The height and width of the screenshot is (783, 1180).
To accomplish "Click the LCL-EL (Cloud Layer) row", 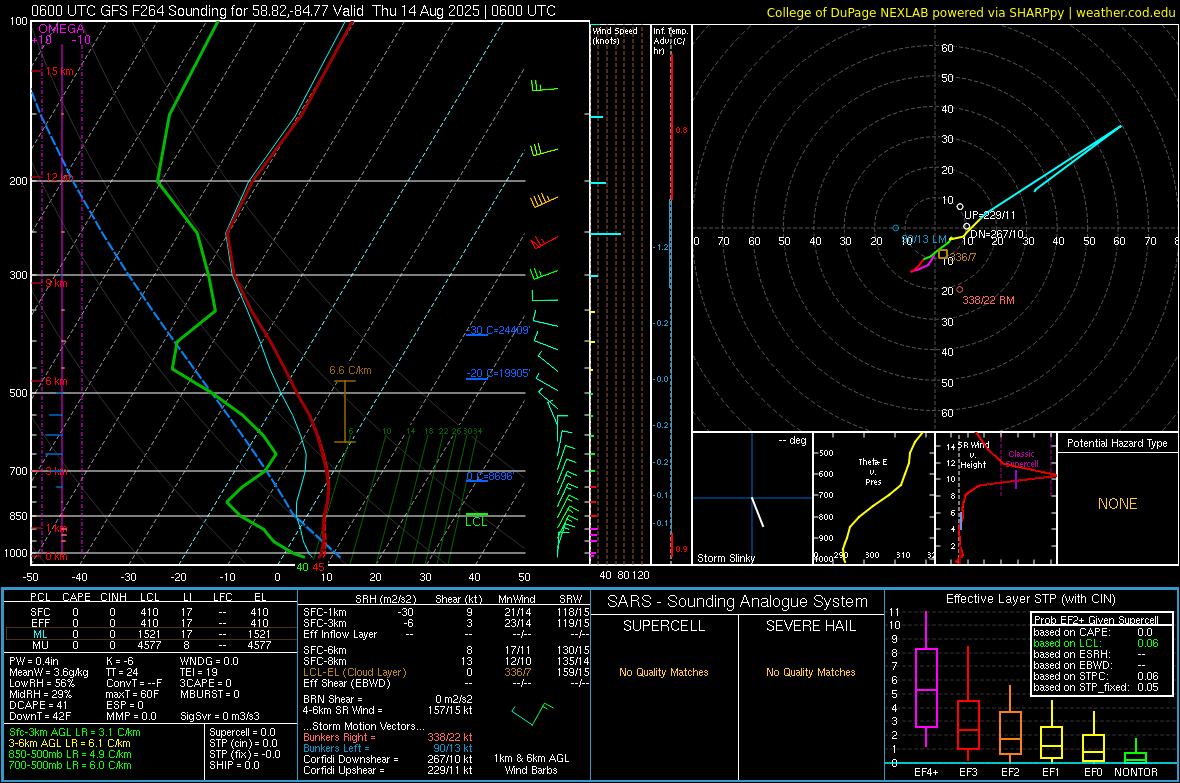I will [446, 672].
